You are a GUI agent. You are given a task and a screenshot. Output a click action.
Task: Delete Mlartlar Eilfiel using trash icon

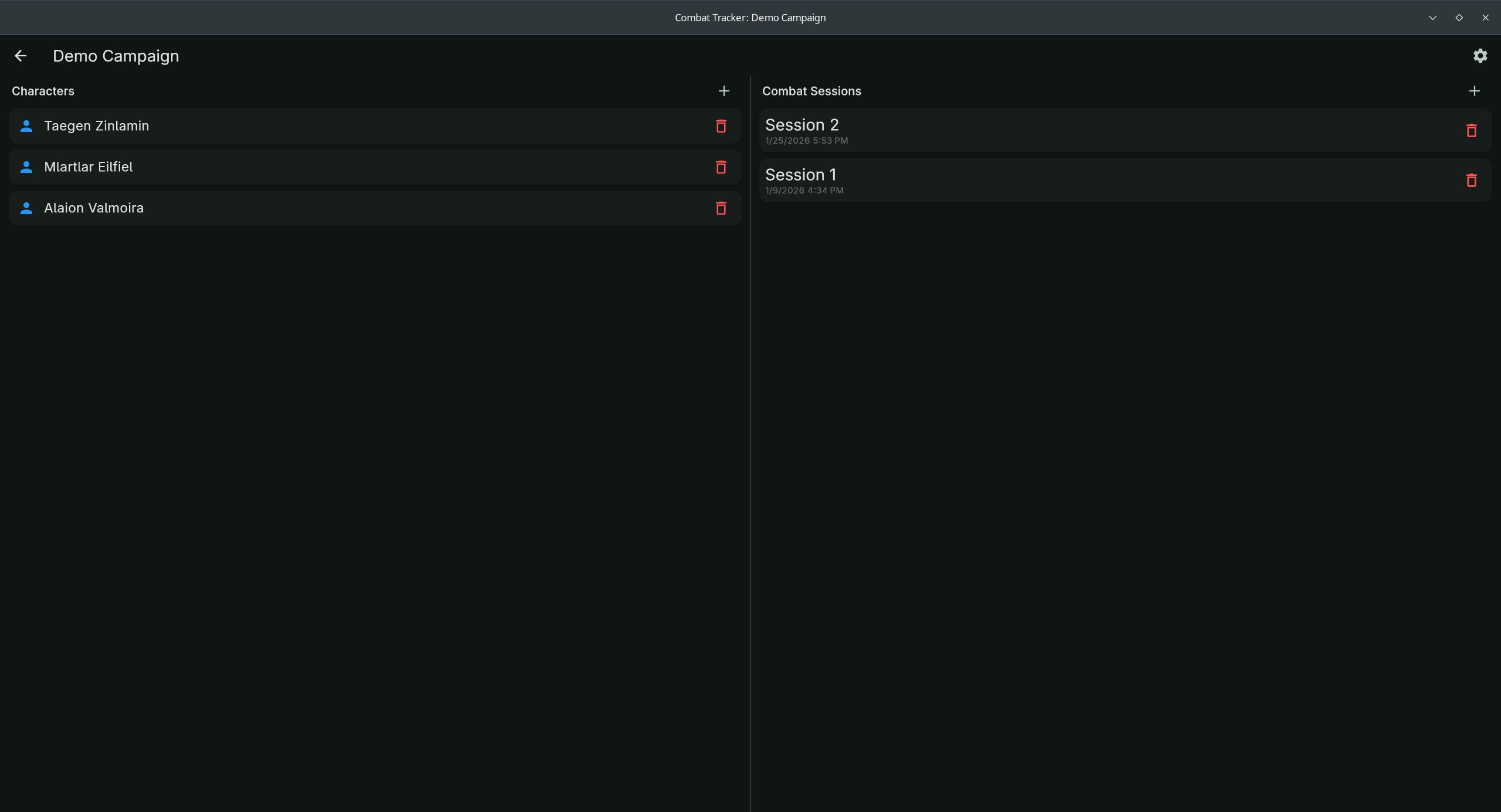pyautogui.click(x=721, y=167)
